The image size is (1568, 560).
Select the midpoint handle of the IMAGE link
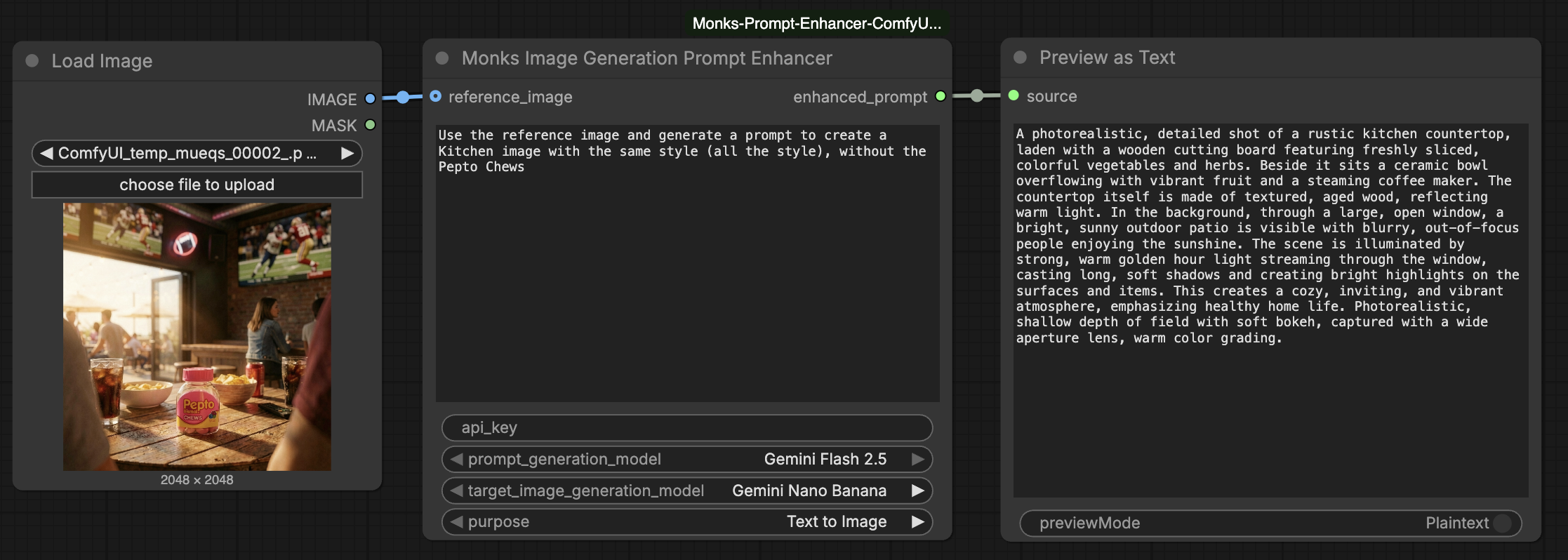(x=403, y=97)
